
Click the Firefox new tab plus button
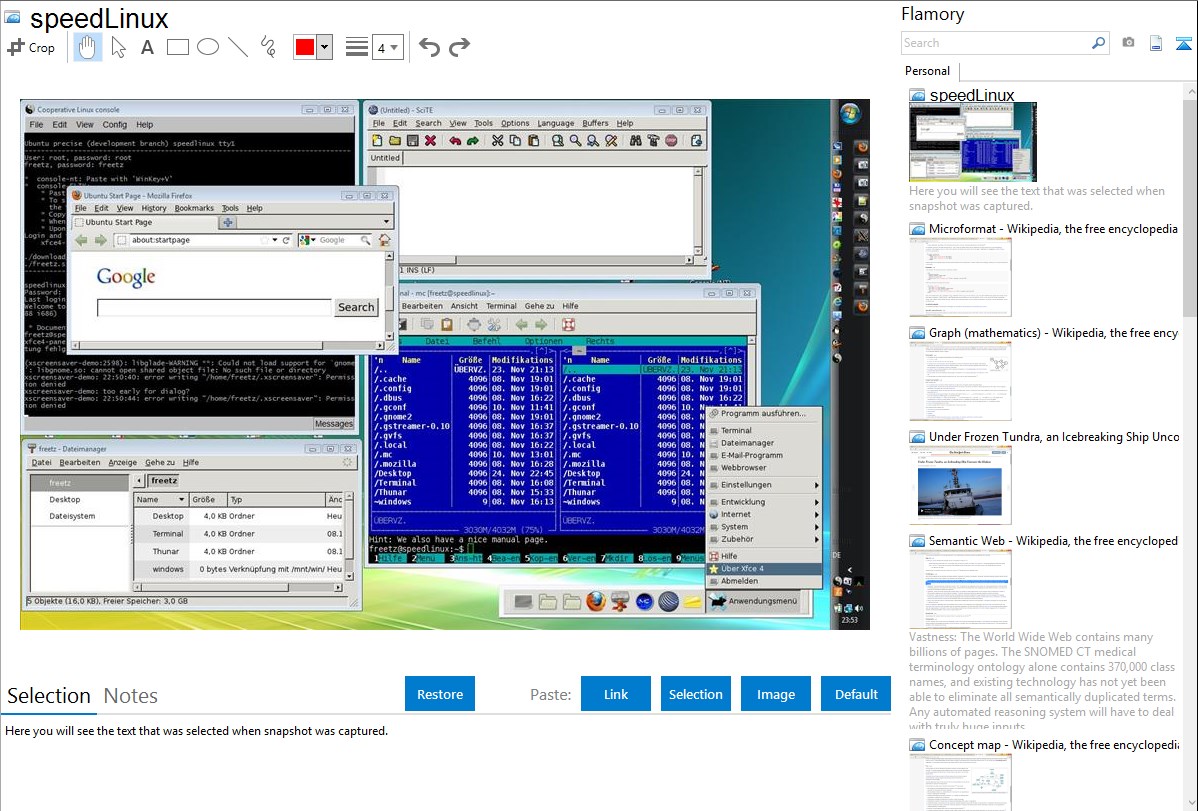point(228,222)
